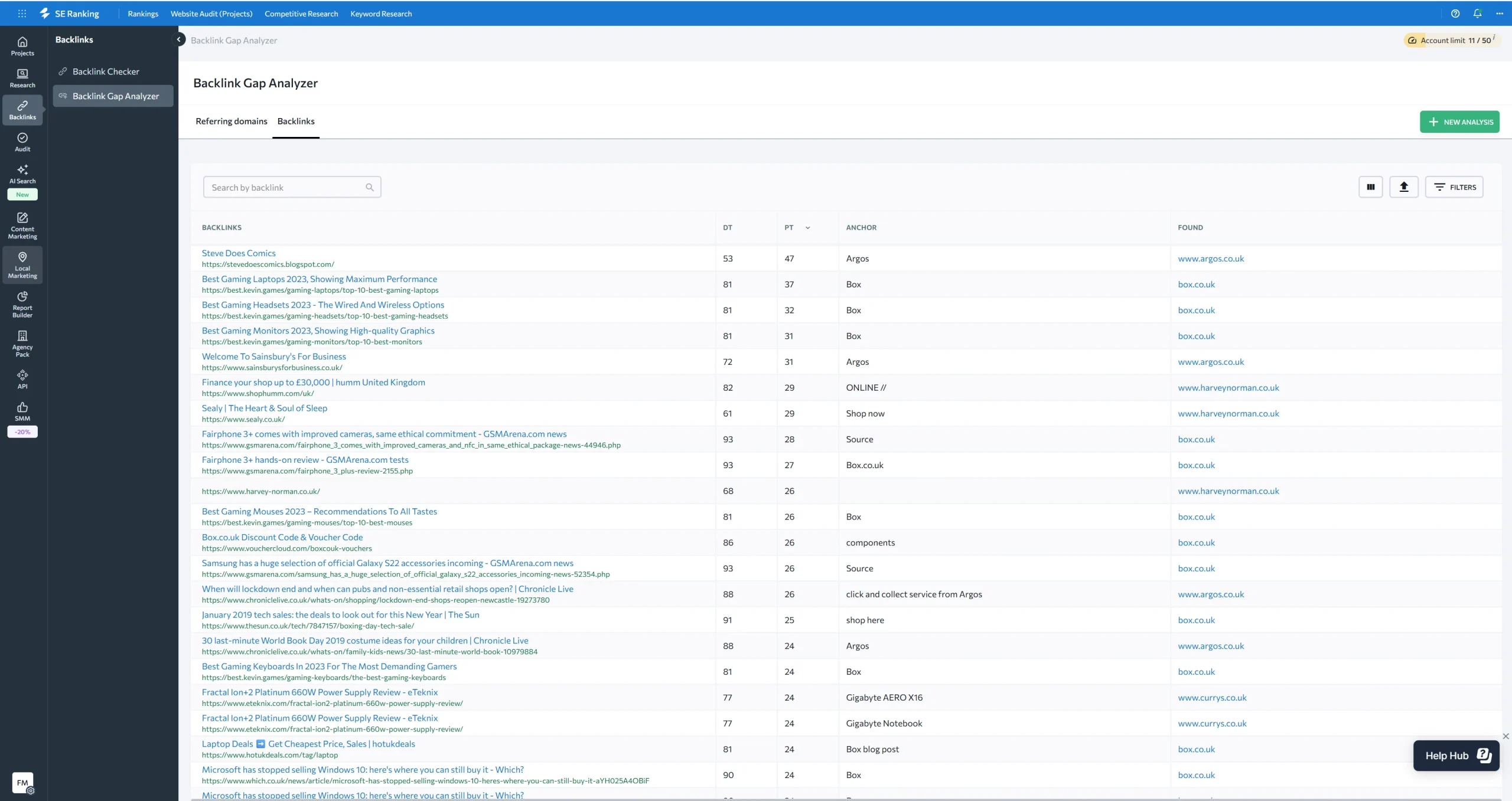Open the Steve Does Comics link

239,253
